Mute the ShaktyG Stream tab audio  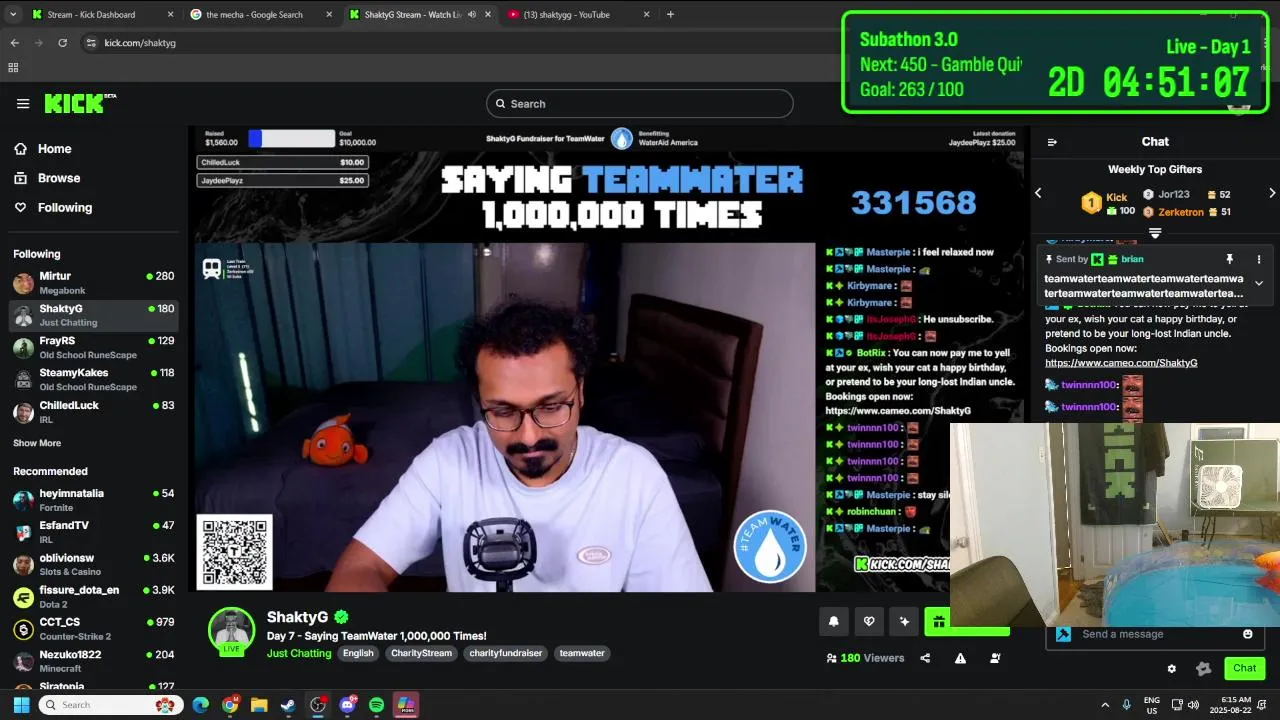pos(472,14)
